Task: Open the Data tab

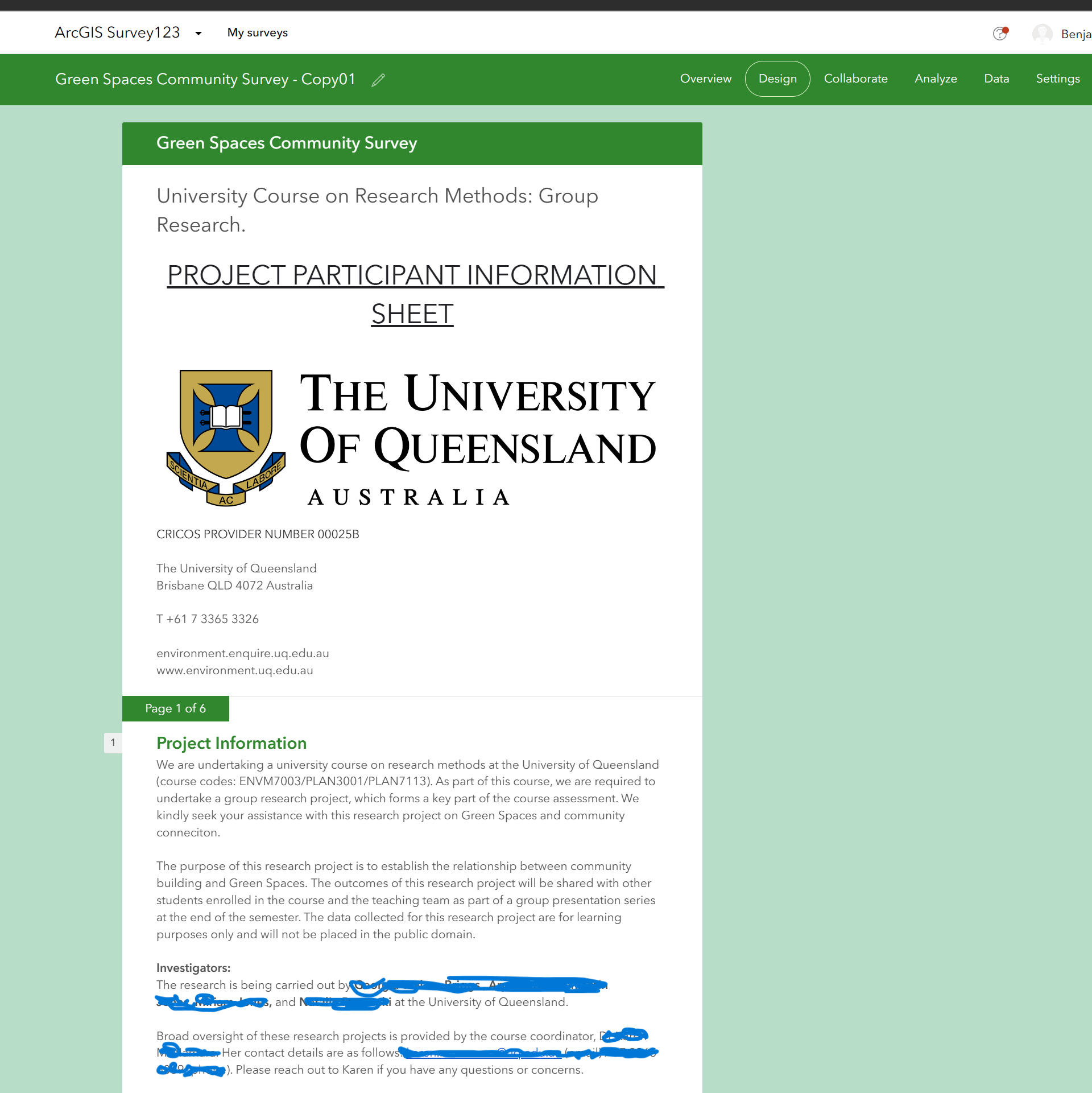Action: pyautogui.click(x=996, y=79)
